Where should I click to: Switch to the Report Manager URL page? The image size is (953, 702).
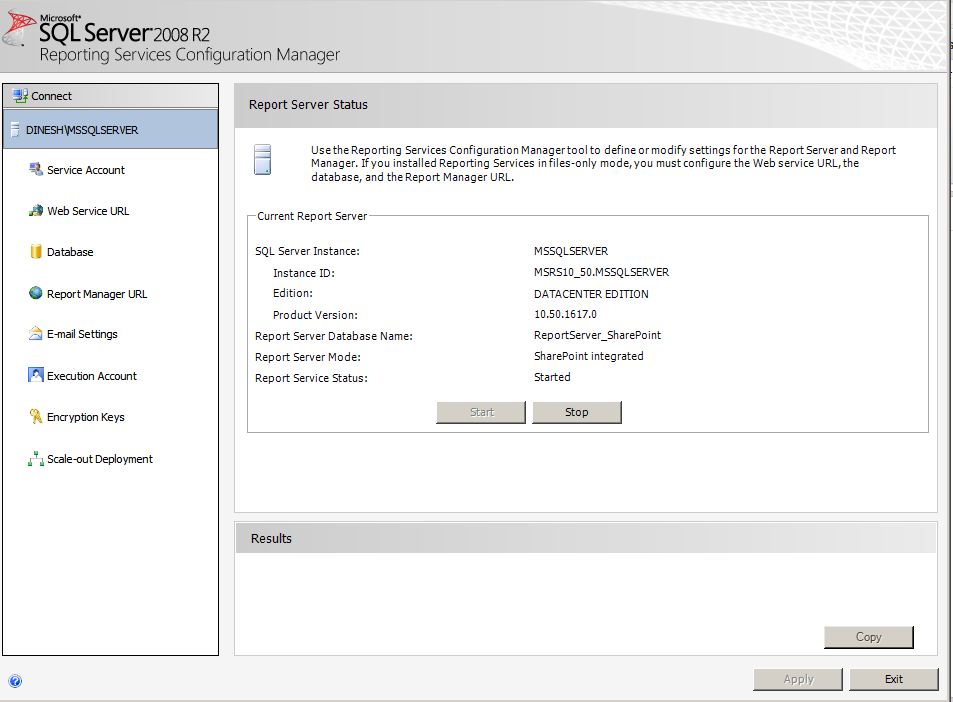[97, 294]
